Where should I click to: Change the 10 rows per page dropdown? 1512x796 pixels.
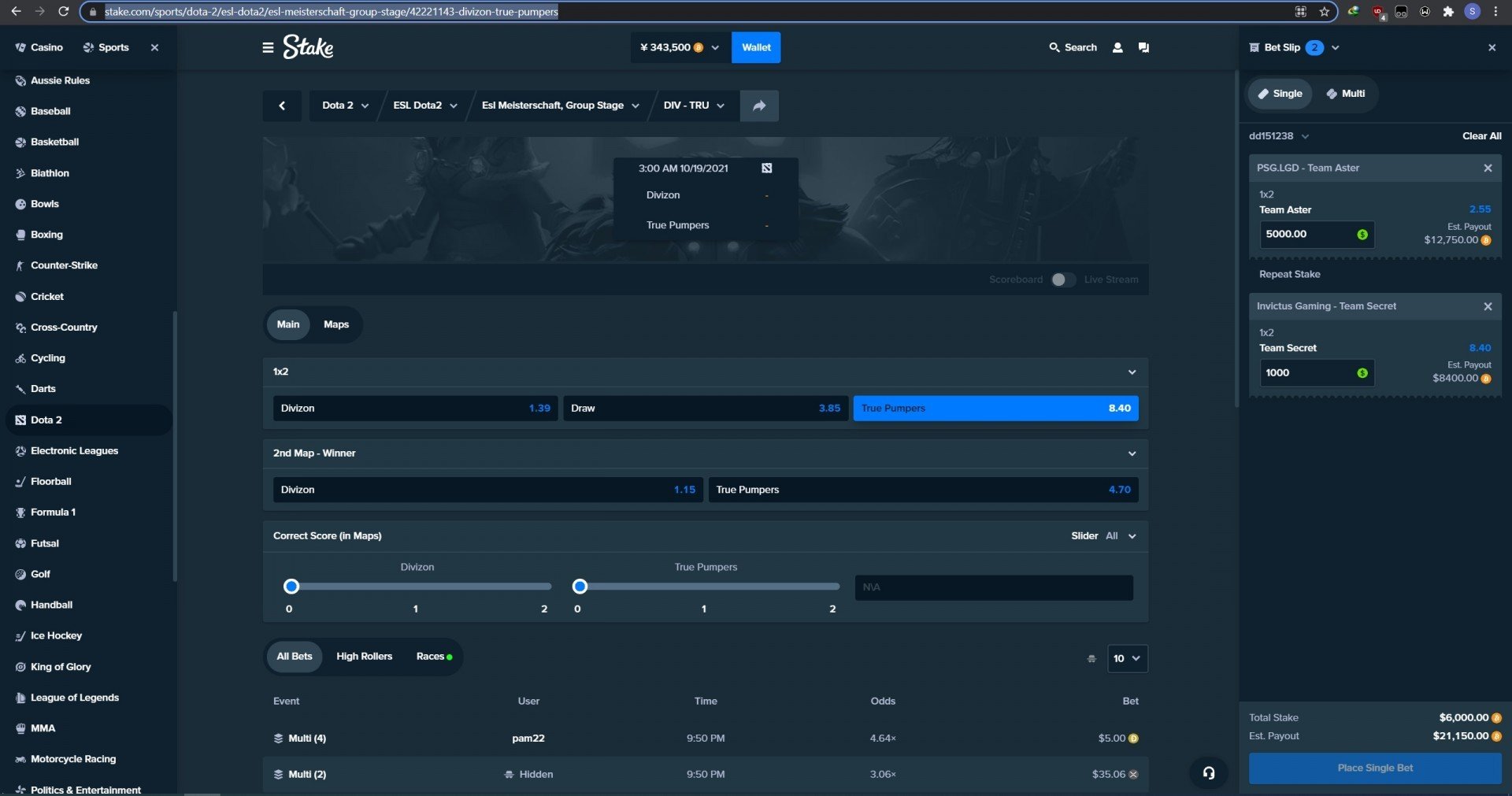(1127, 659)
